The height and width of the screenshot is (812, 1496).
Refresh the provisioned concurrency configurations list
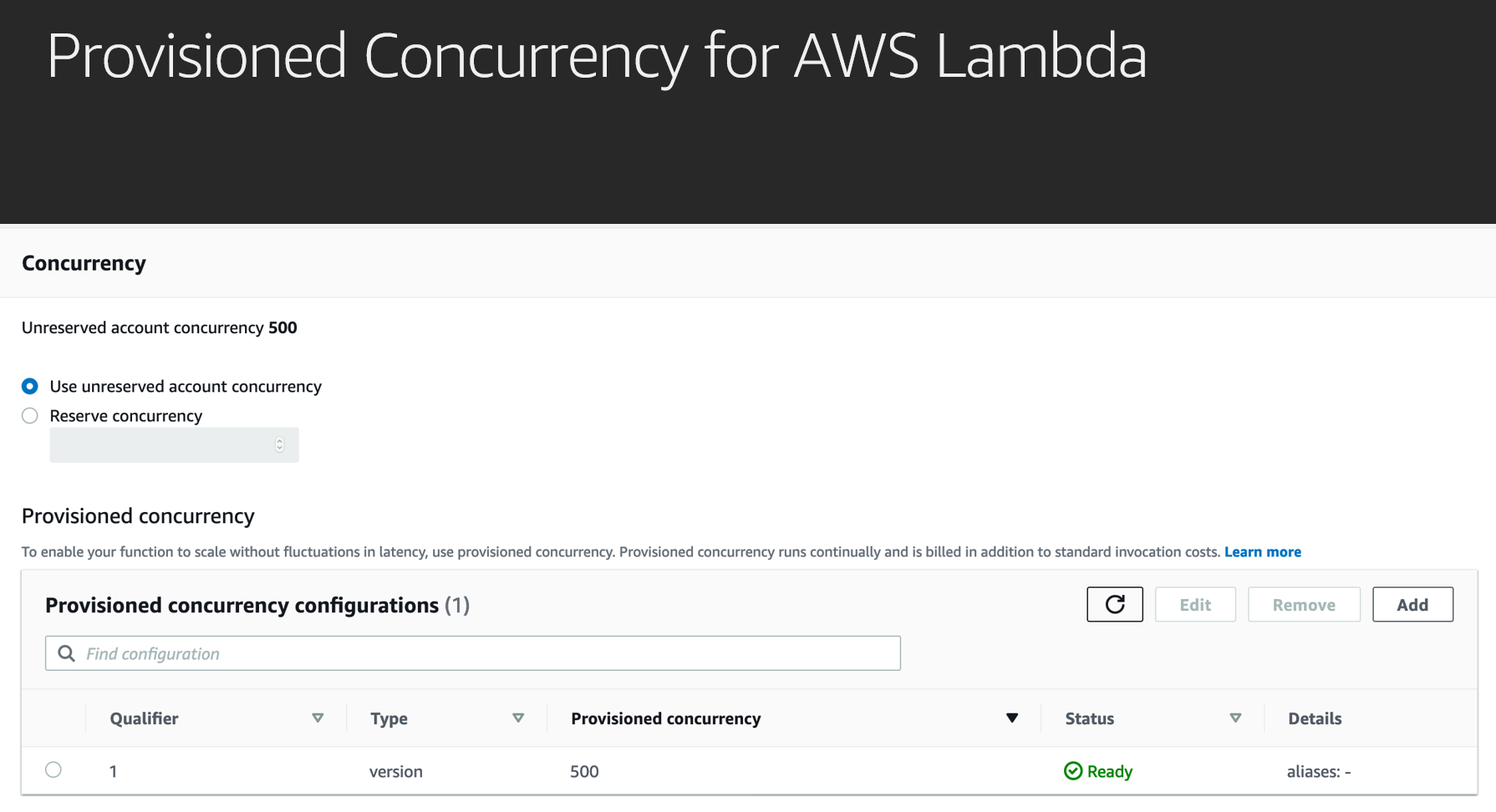tap(1114, 604)
